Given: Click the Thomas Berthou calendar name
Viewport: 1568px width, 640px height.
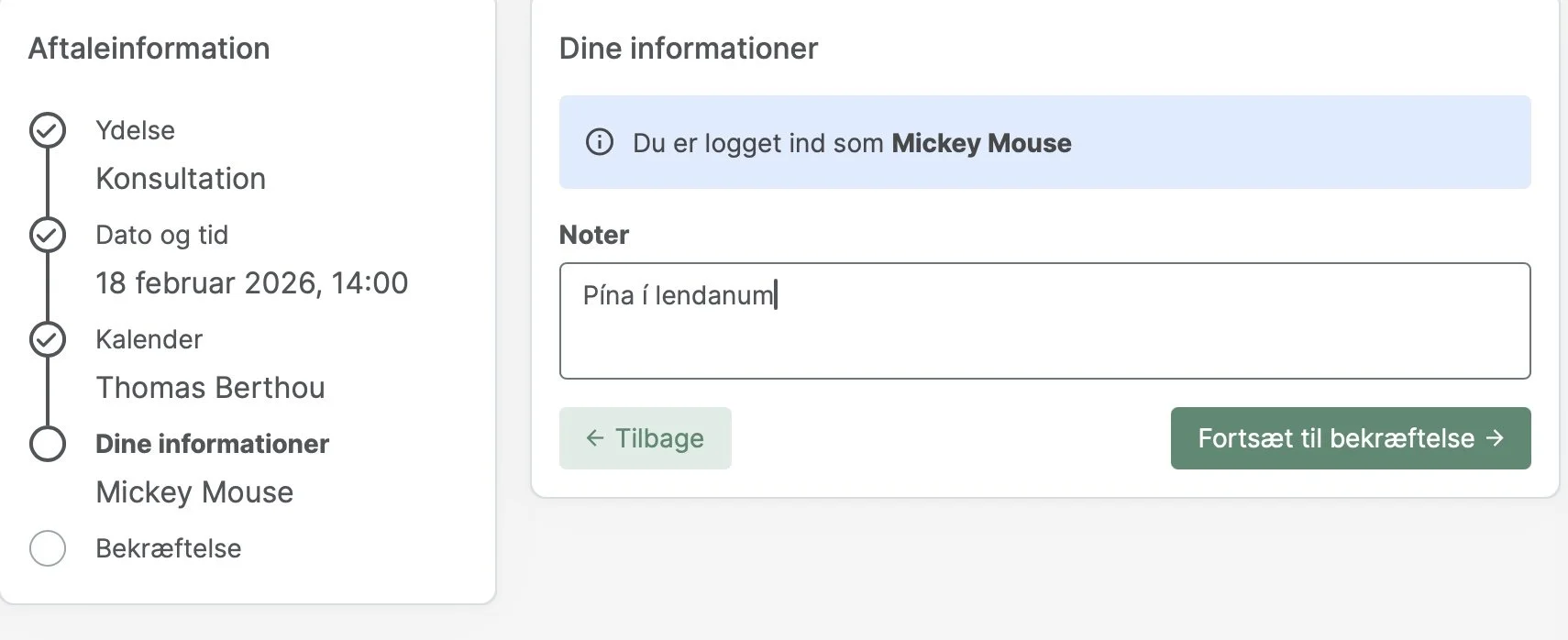Looking at the screenshot, I should pos(210,388).
